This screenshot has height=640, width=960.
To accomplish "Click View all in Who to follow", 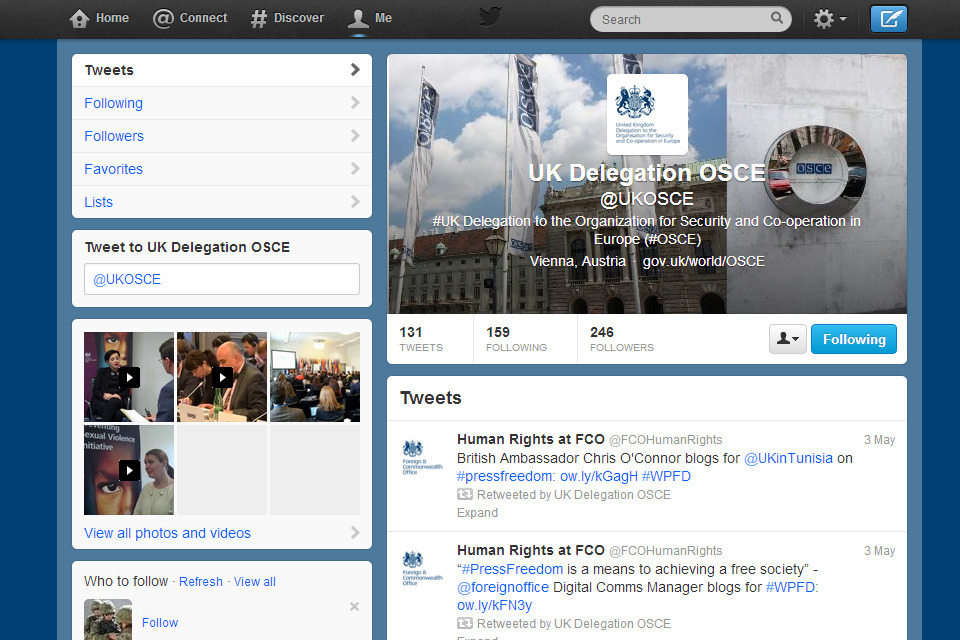I will (x=255, y=582).
